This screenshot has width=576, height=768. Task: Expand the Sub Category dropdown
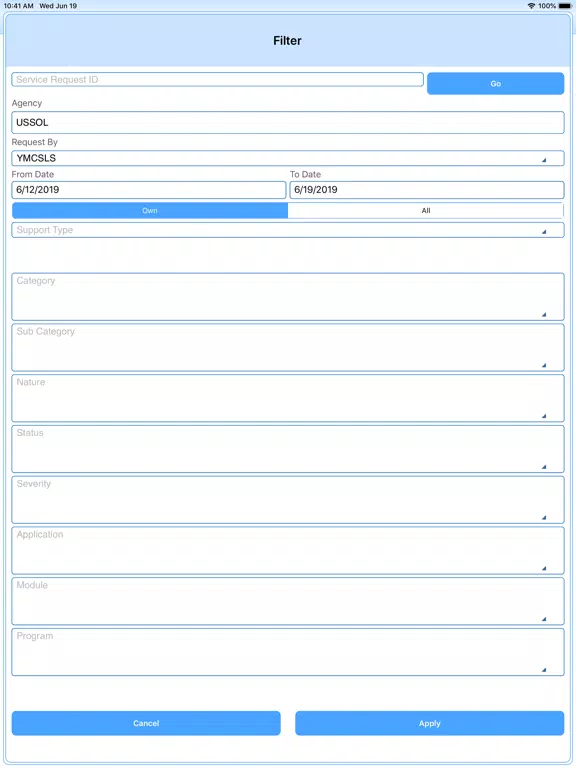tap(288, 348)
